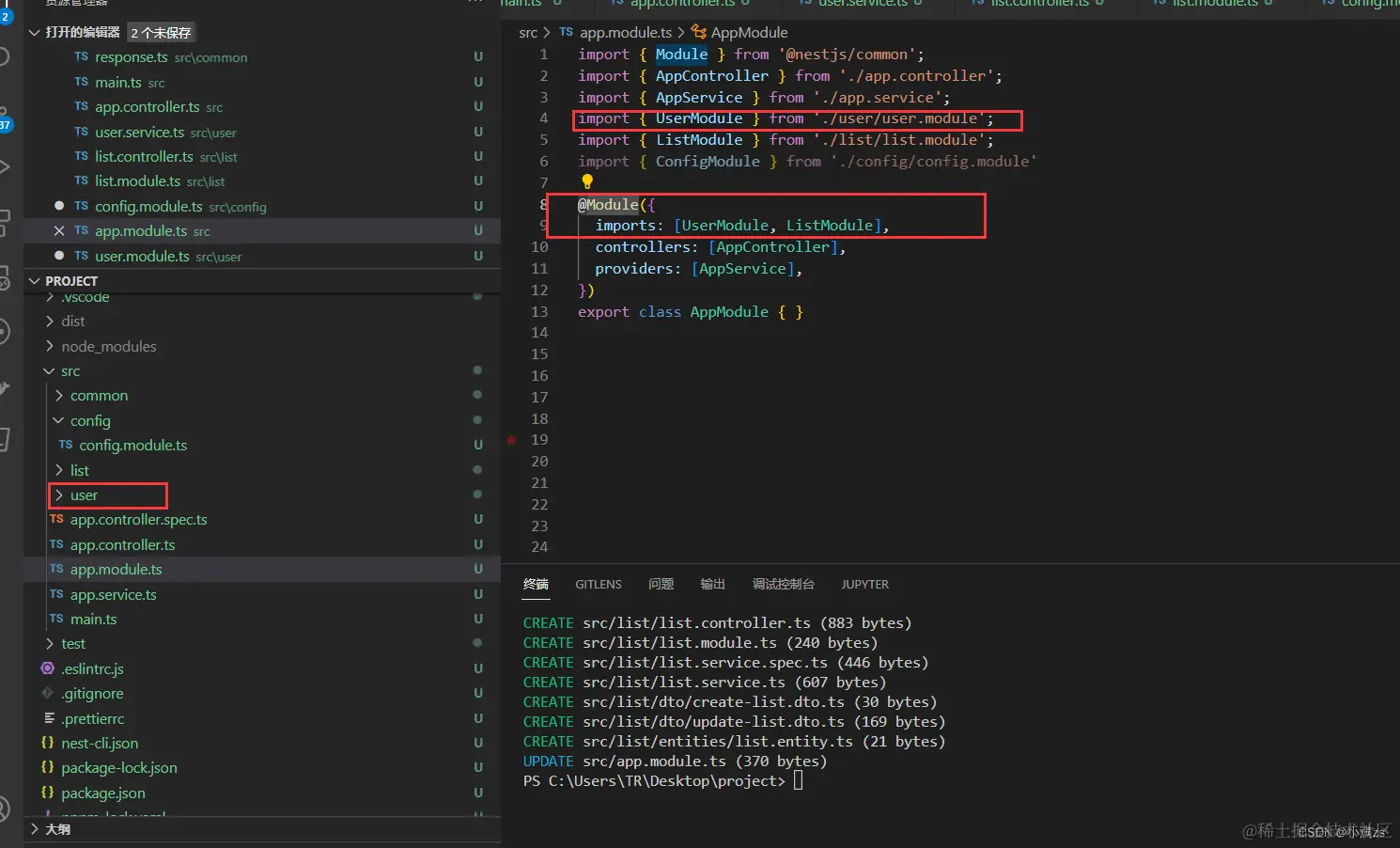Open app.controller.spec.ts in project tree
The height and width of the screenshot is (848, 1400).
(261, 519)
